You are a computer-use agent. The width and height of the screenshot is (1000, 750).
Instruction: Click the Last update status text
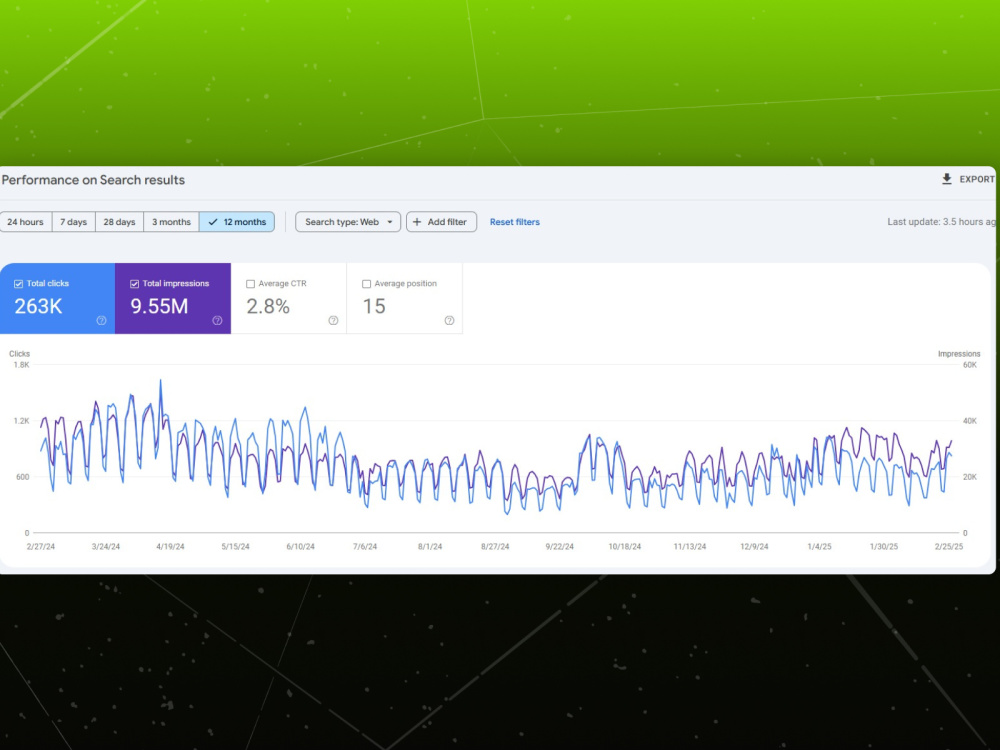(x=941, y=222)
